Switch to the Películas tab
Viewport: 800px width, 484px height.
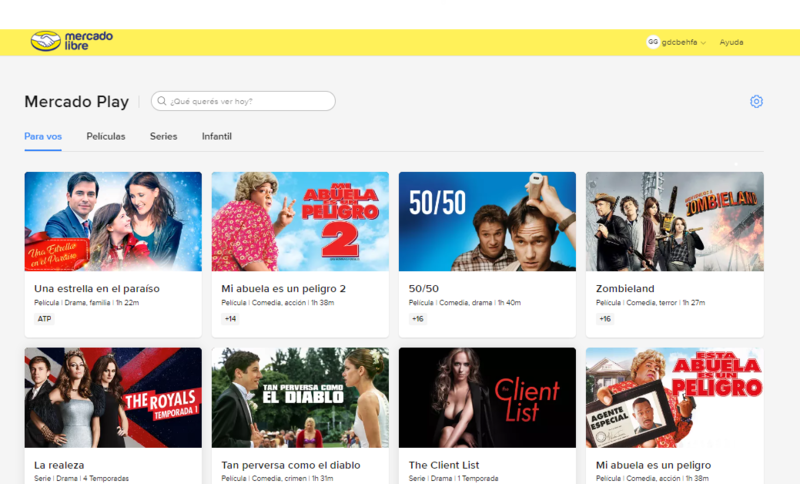click(x=106, y=137)
